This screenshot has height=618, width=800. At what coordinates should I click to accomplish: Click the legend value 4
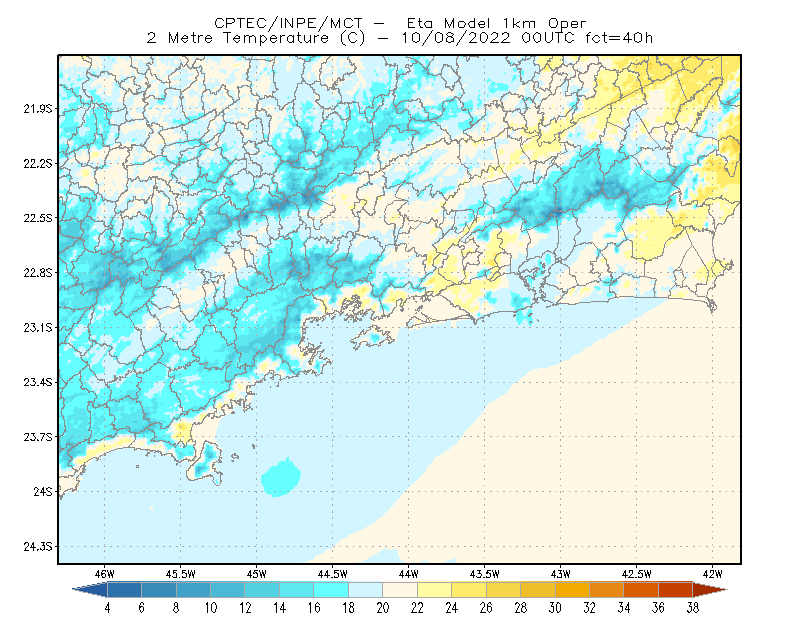click(x=107, y=608)
